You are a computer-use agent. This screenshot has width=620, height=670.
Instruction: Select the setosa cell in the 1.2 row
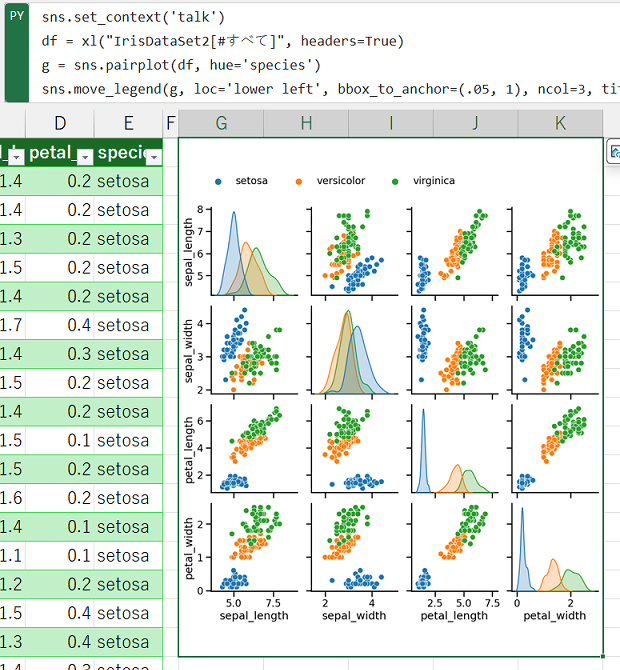coord(128,584)
